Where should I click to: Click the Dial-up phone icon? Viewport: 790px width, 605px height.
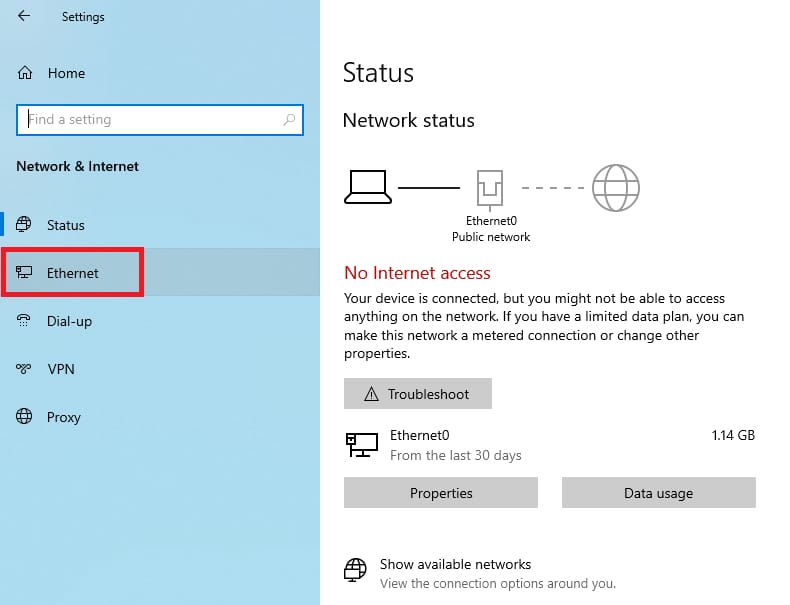pyautogui.click(x=24, y=320)
